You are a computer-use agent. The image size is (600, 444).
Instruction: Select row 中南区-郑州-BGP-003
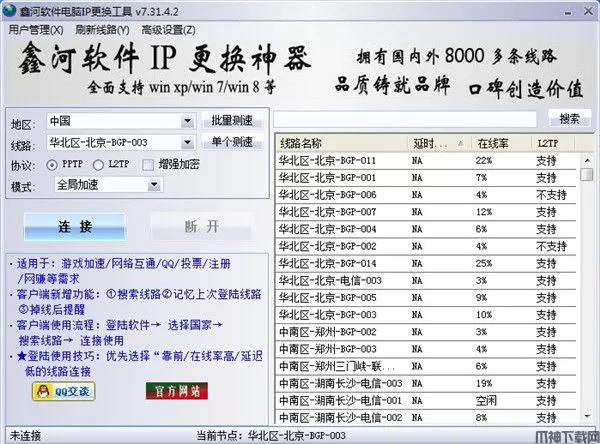click(426, 349)
